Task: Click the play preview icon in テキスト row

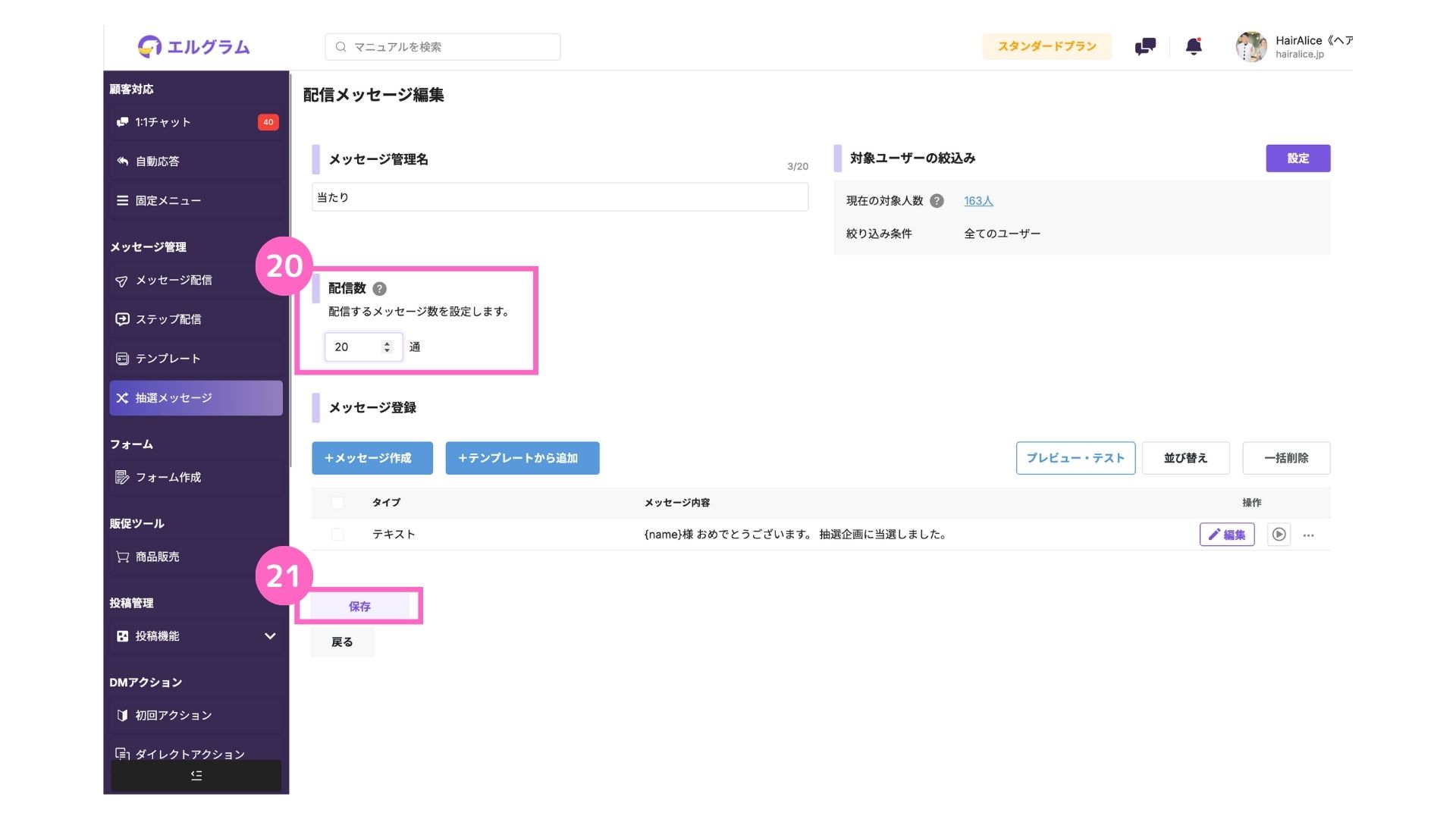Action: 1279,535
